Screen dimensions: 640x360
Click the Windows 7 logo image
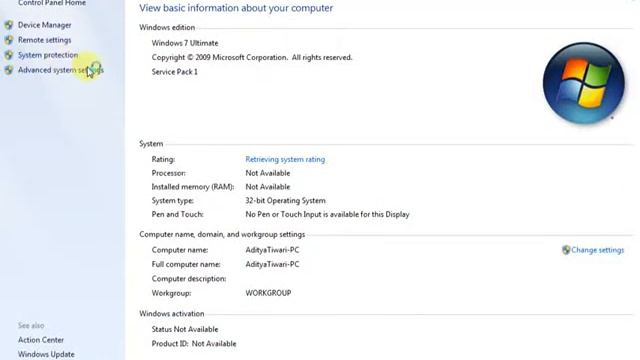click(x=584, y=83)
